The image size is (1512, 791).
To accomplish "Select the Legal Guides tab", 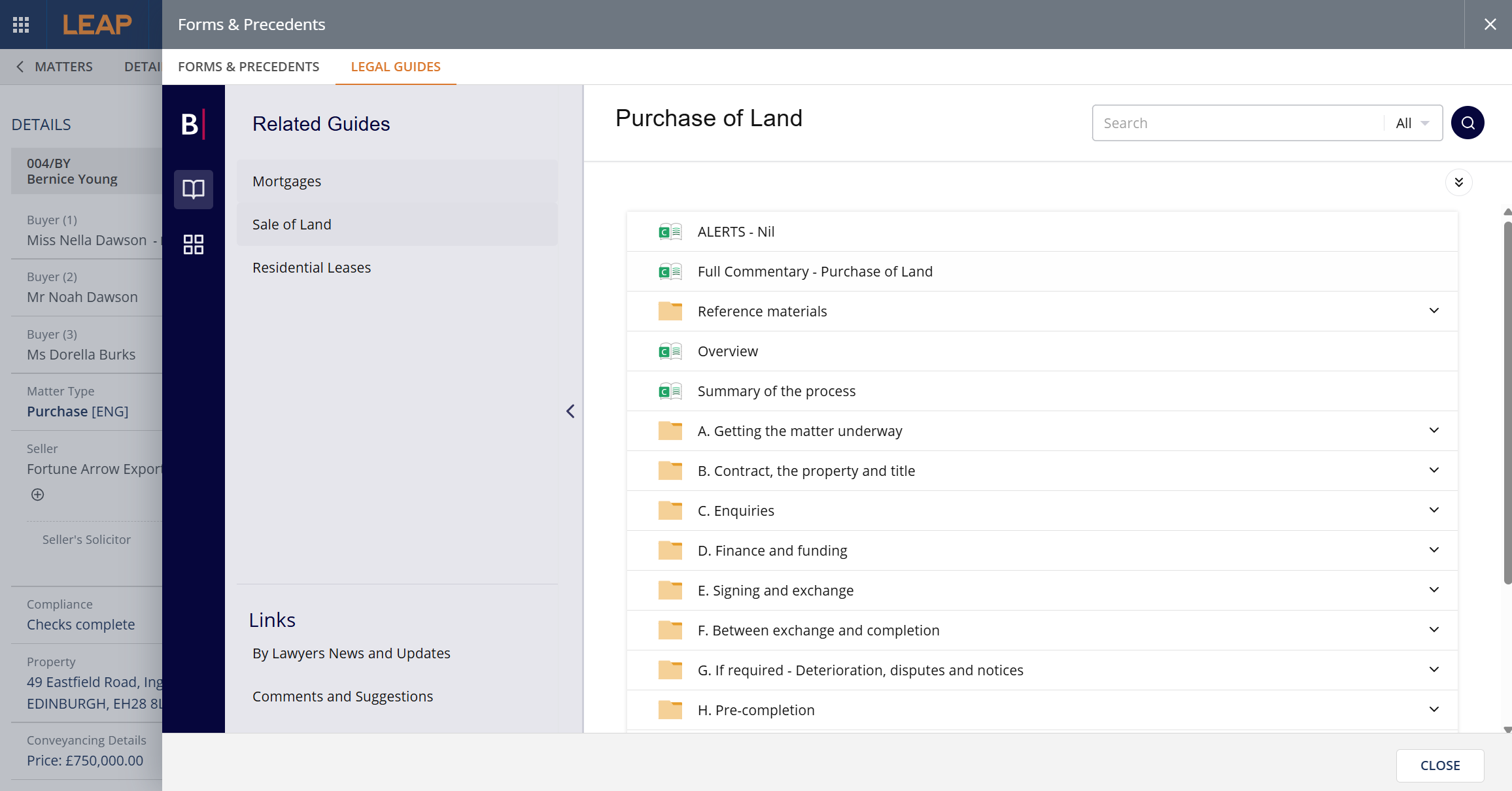I will 396,67.
